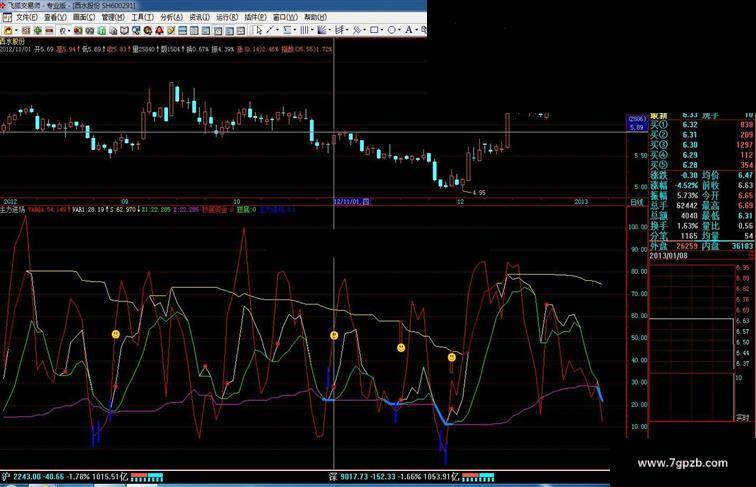Image resolution: width=756 pixels, height=487 pixels.
Task: Open the 运行(R) menu
Action: [227, 17]
